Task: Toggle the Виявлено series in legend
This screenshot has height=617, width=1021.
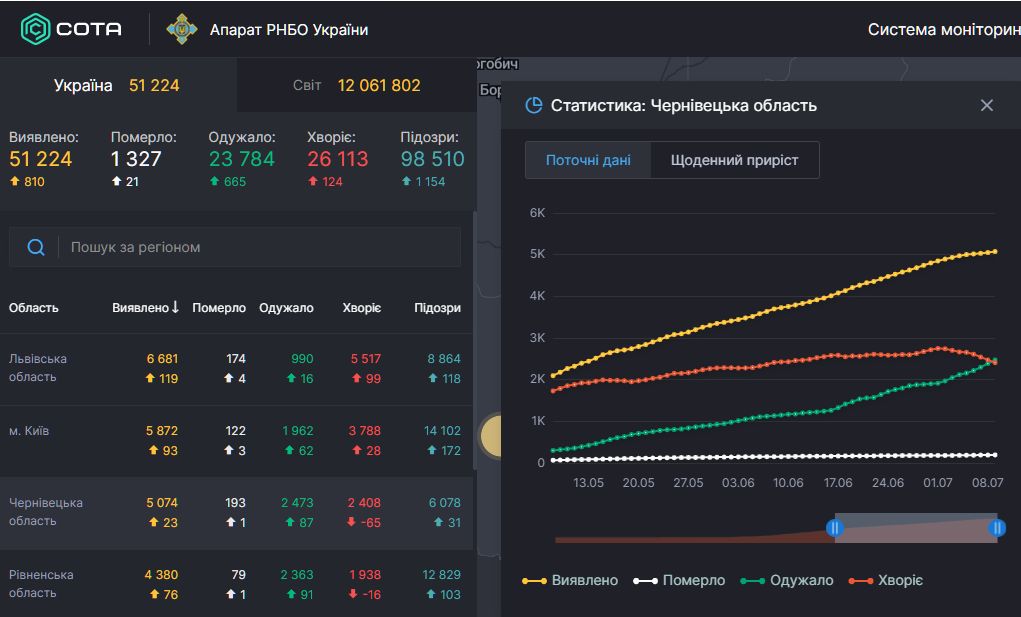Action: 571,580
